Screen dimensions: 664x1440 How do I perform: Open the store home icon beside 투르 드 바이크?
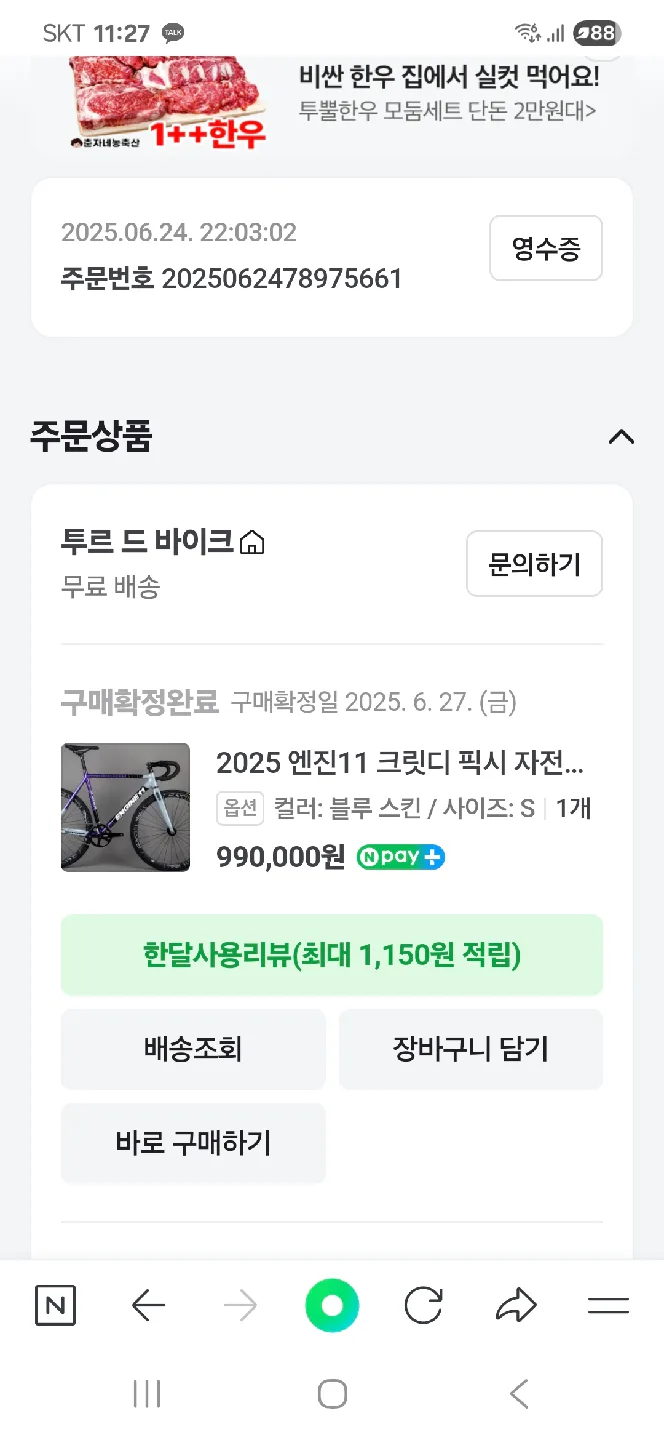(x=253, y=544)
